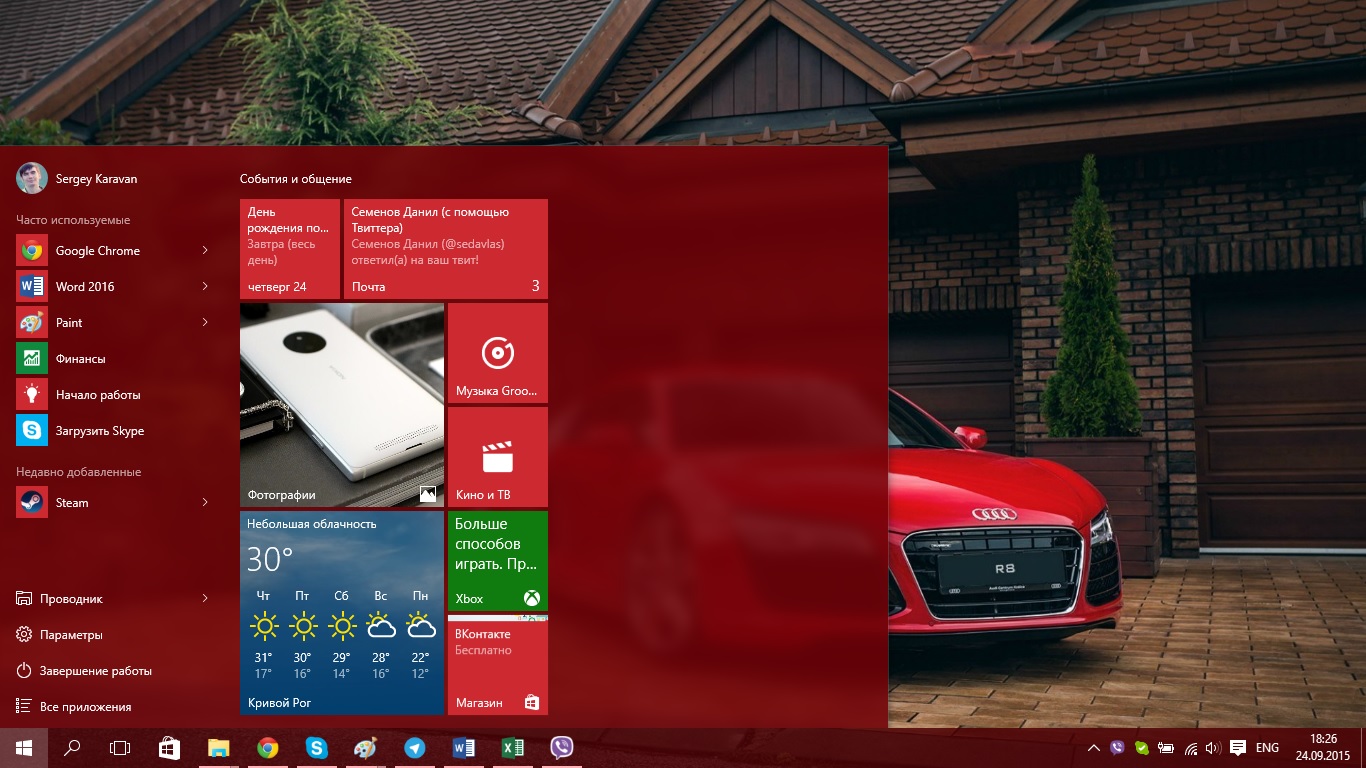Expand Проводник jump list arrow
The image size is (1366, 768).
(x=205, y=599)
